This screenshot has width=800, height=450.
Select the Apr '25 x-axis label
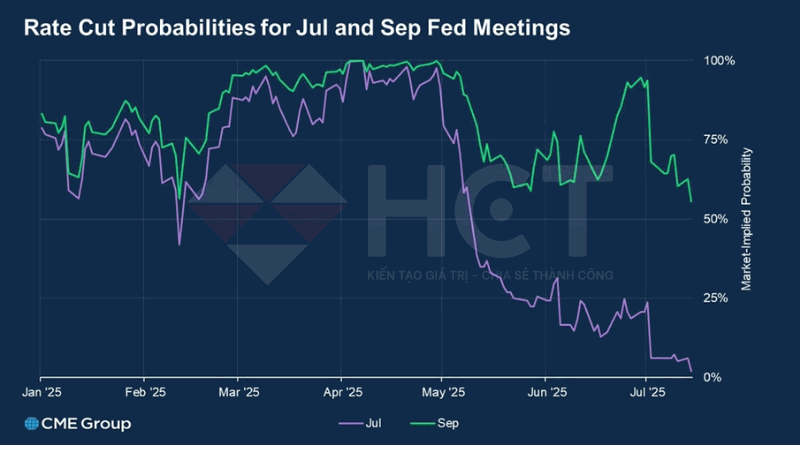pos(343,393)
